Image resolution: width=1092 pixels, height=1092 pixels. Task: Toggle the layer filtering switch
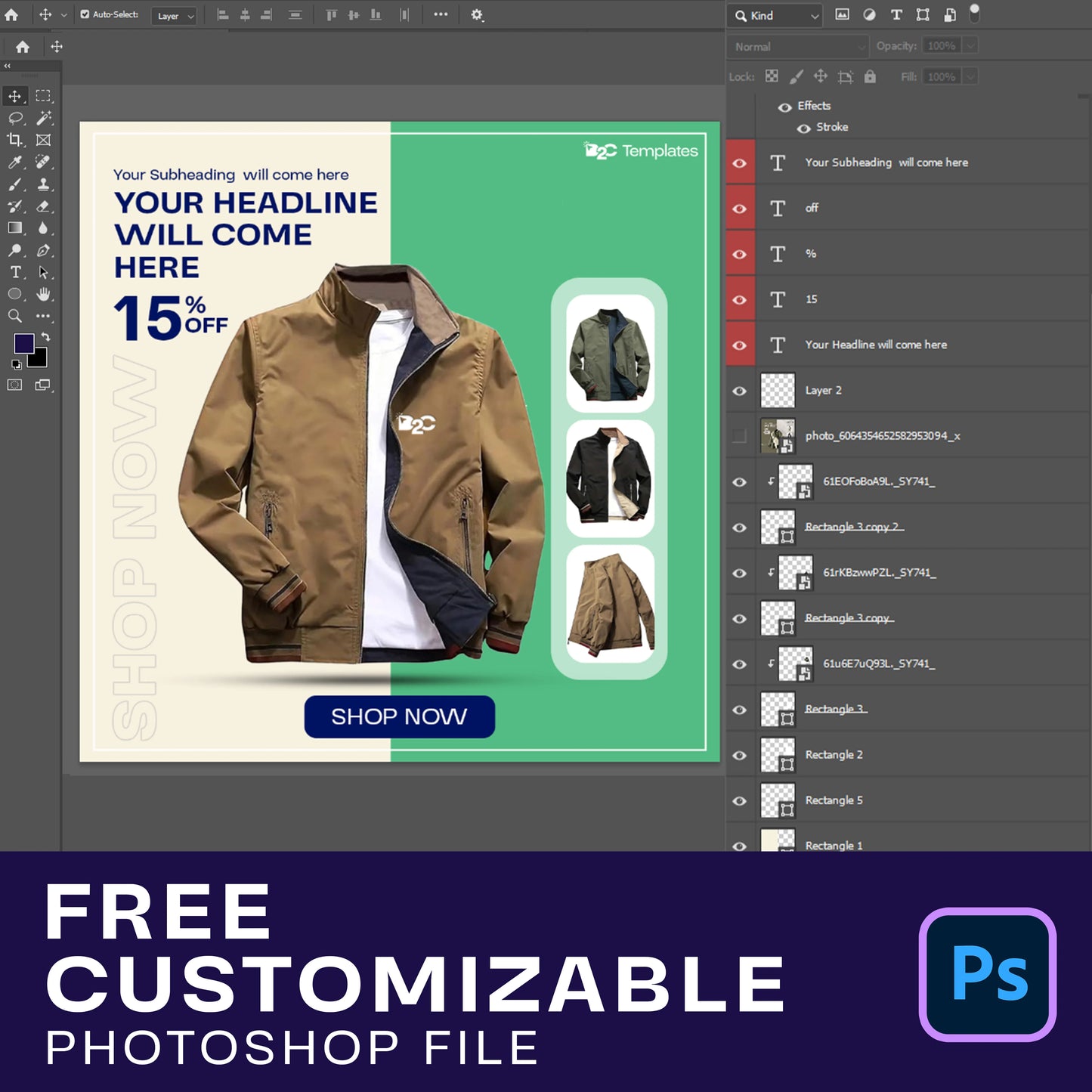974,14
